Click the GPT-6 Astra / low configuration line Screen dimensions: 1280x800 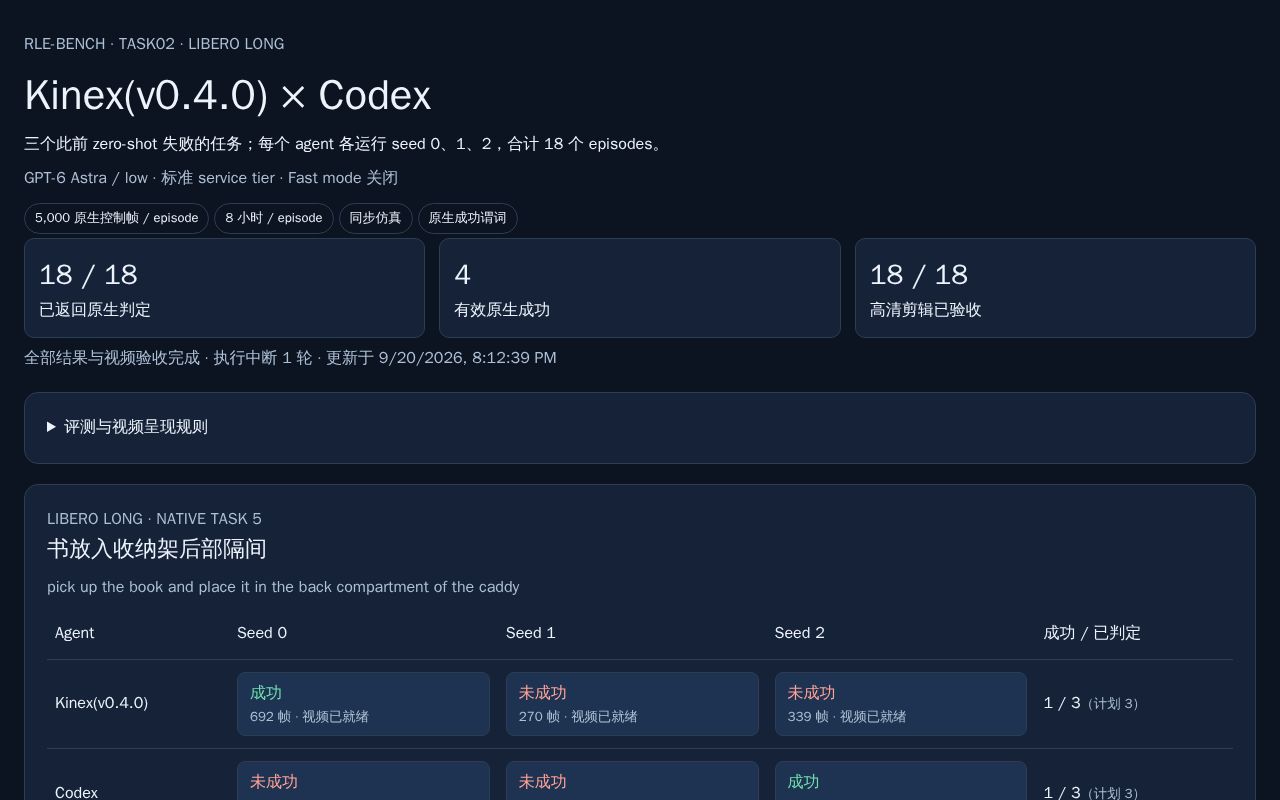(x=211, y=178)
